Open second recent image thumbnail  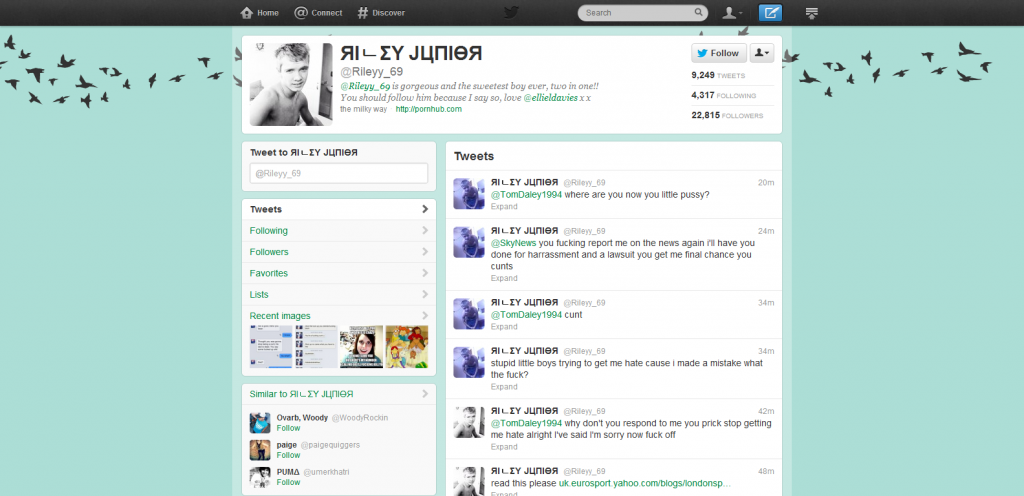(x=316, y=347)
